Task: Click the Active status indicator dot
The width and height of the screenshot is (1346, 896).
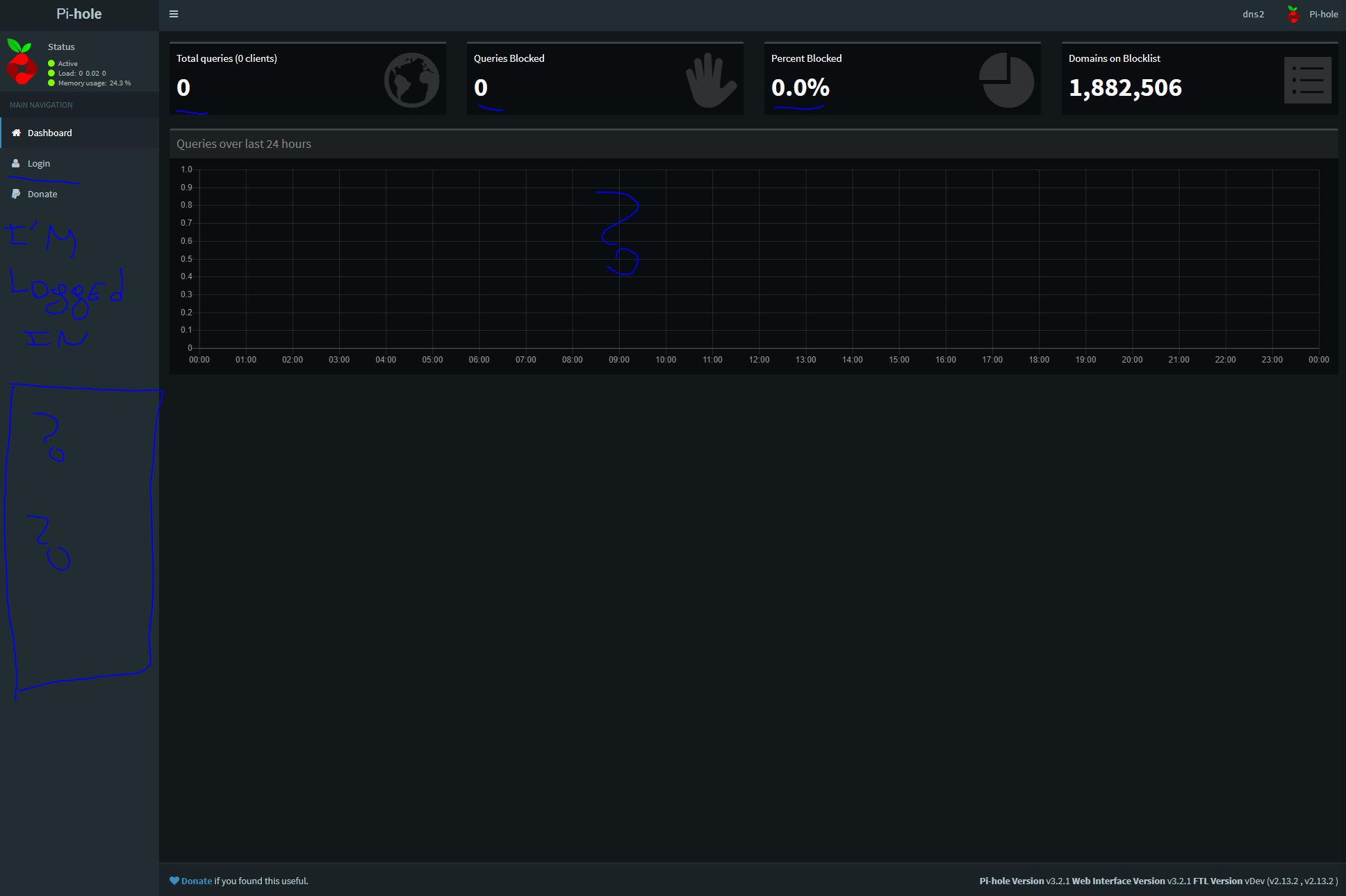Action: [x=51, y=63]
